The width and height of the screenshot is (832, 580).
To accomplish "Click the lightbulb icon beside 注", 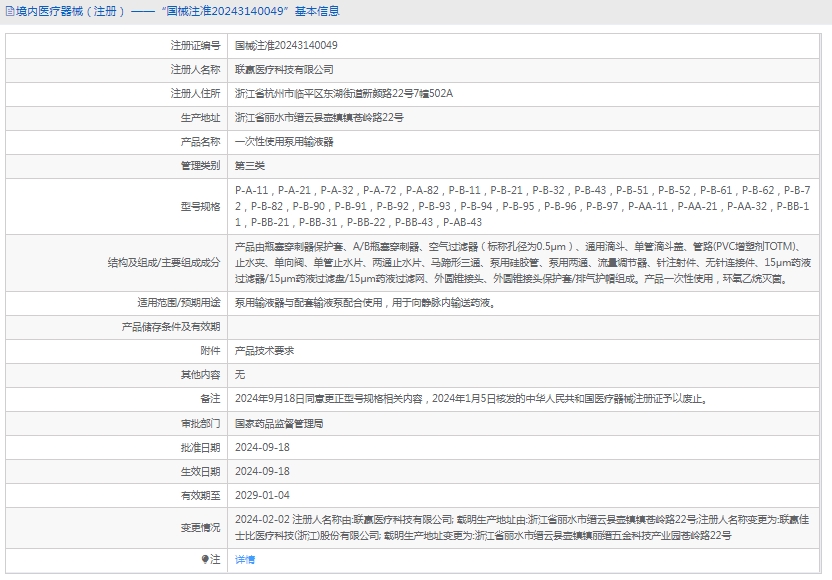I will click(206, 560).
